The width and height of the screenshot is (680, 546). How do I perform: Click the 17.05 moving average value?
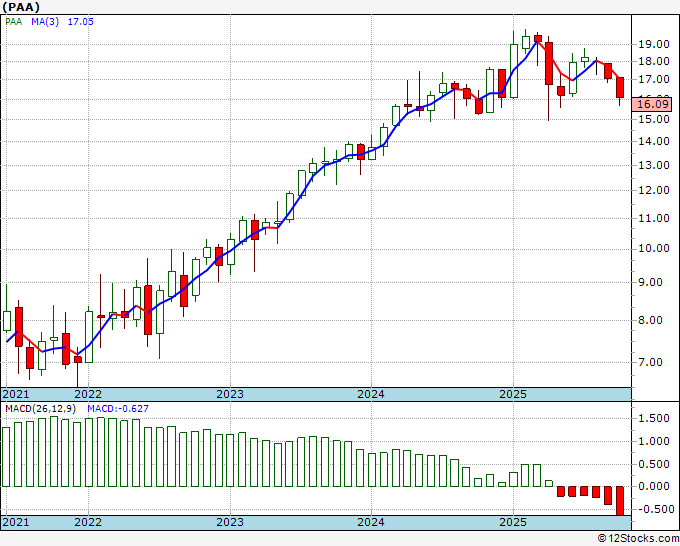81,22
